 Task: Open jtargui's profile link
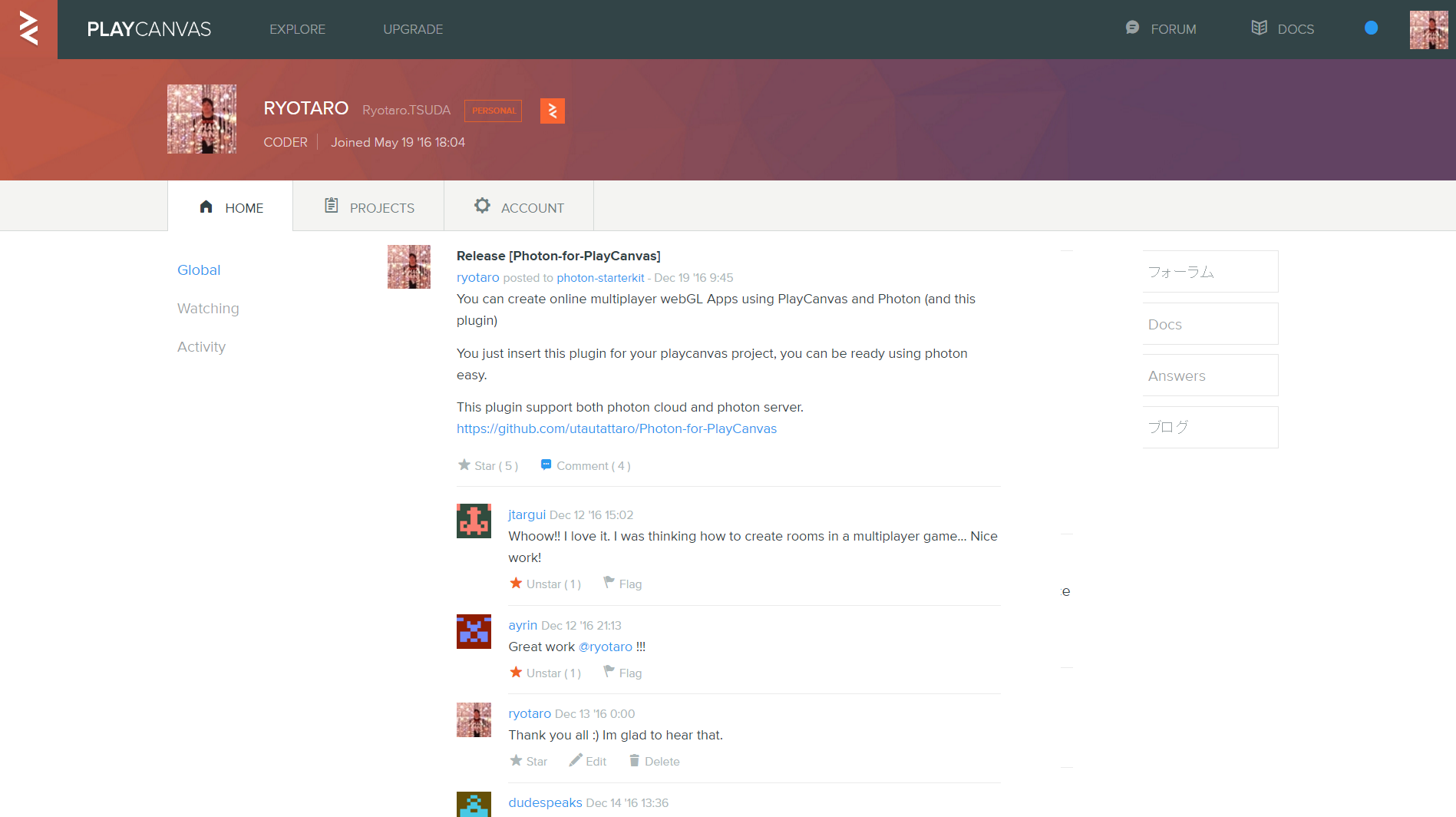tap(527, 514)
